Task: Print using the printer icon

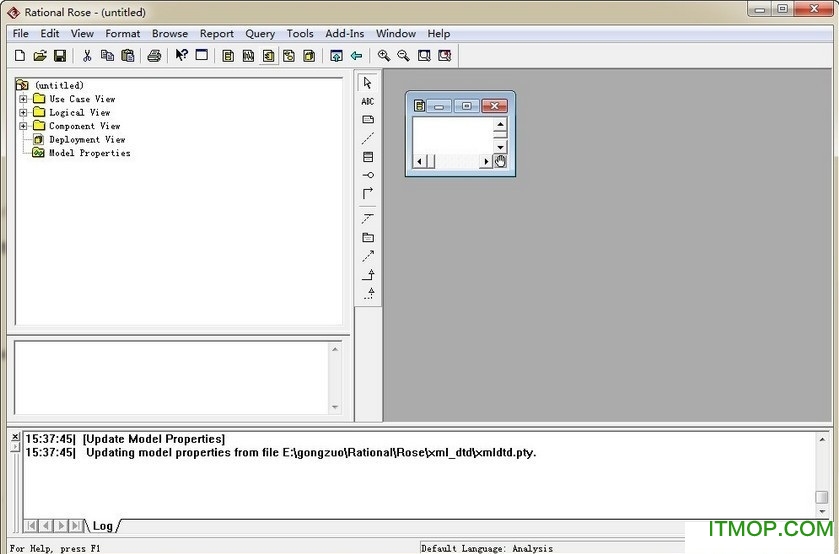Action: [x=154, y=56]
